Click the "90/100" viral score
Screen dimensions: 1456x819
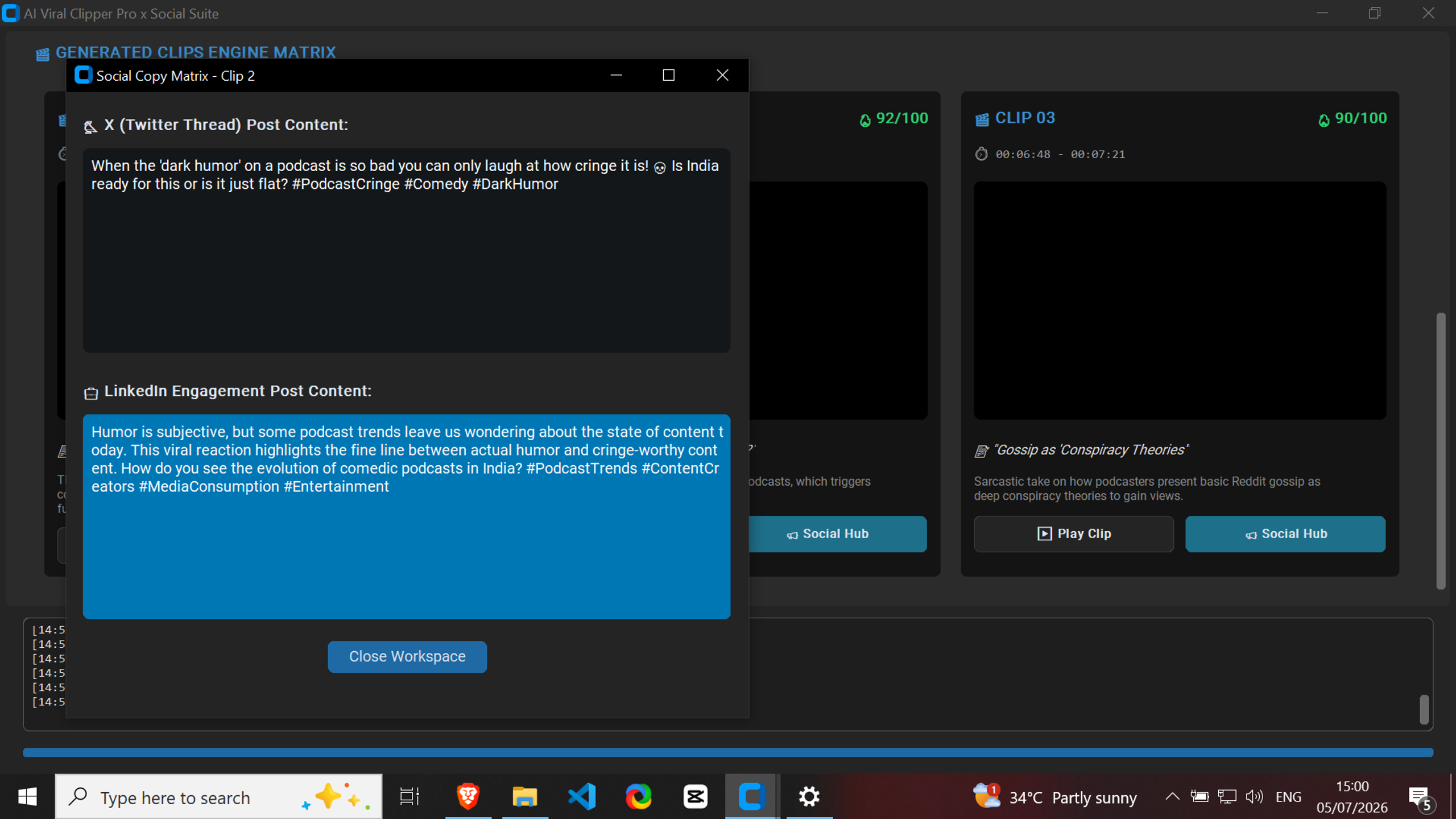1360,118
